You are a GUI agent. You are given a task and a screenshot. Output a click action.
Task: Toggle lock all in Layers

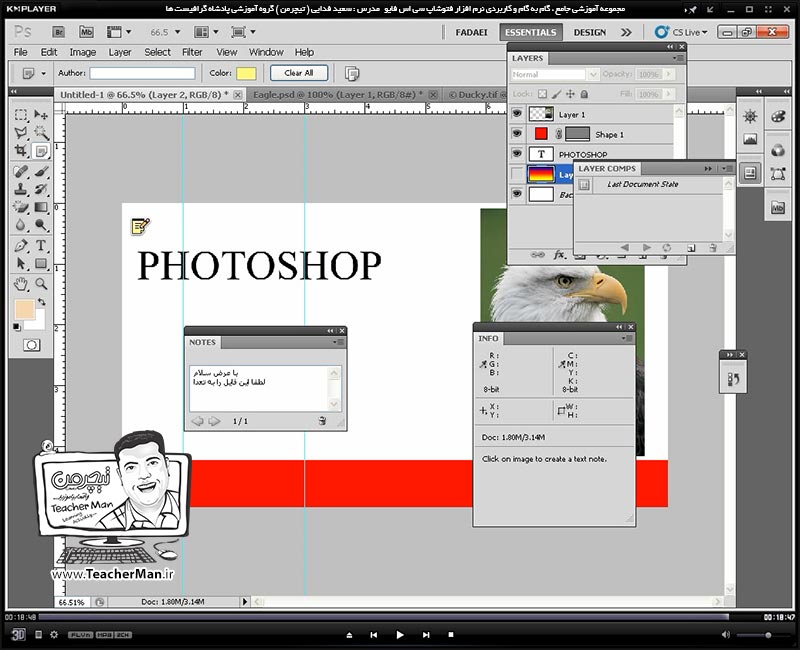[x=585, y=94]
